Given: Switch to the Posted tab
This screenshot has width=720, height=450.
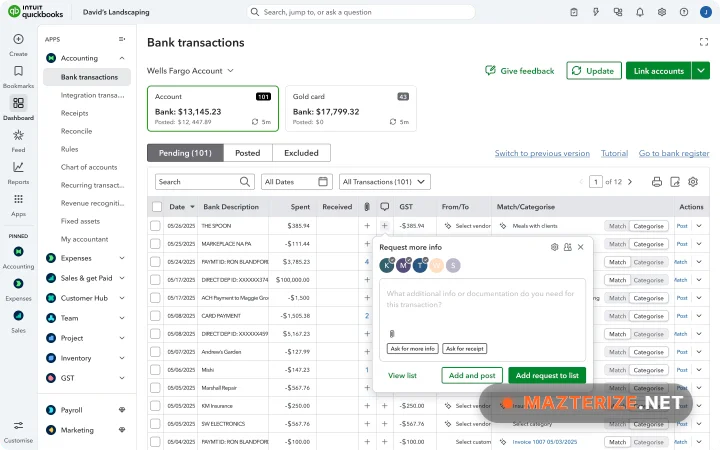Looking at the screenshot, I should coord(248,153).
